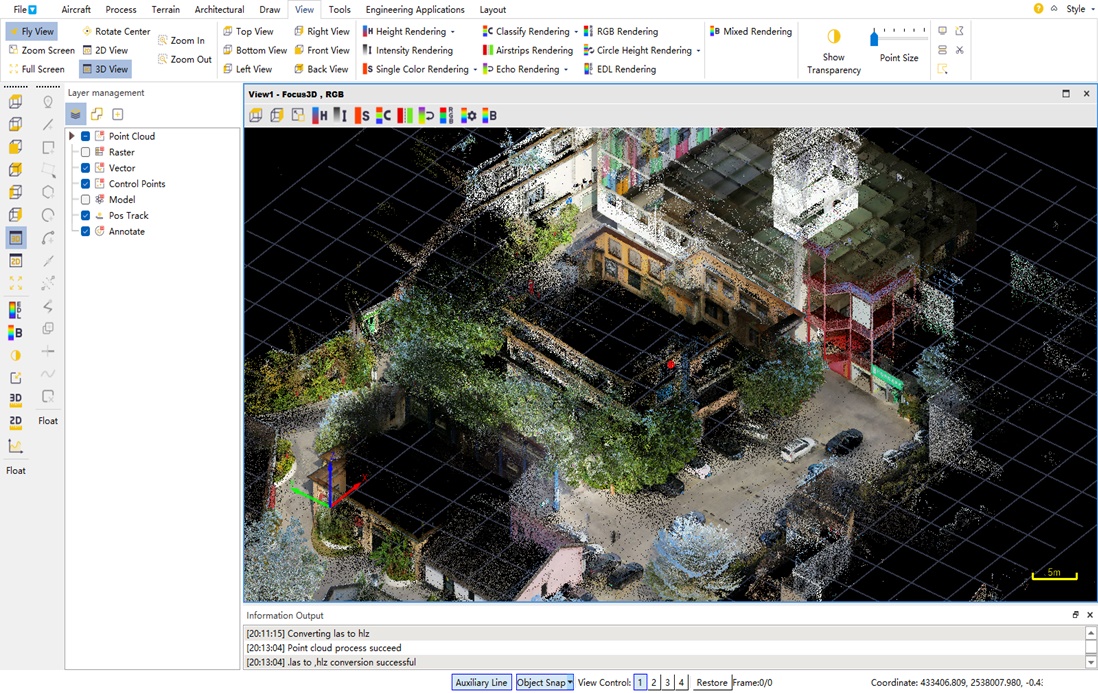1098x693 pixels.
Task: Click the C classify icon in View1 toolbar
Action: click(383, 116)
